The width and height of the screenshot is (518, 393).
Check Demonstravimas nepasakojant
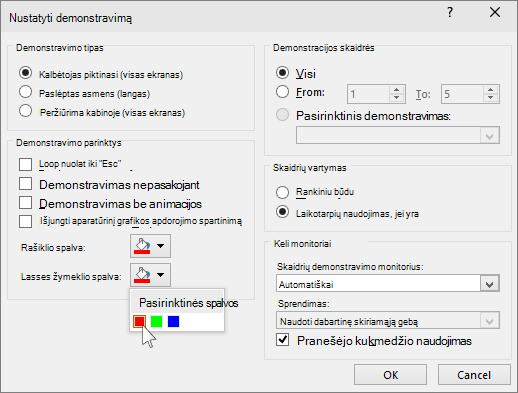[26, 184]
